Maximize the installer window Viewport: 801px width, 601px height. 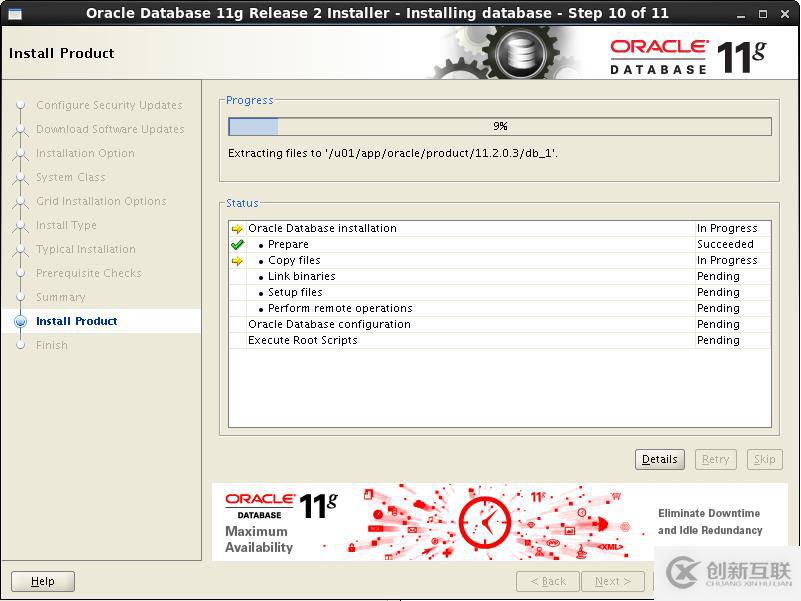(x=763, y=14)
